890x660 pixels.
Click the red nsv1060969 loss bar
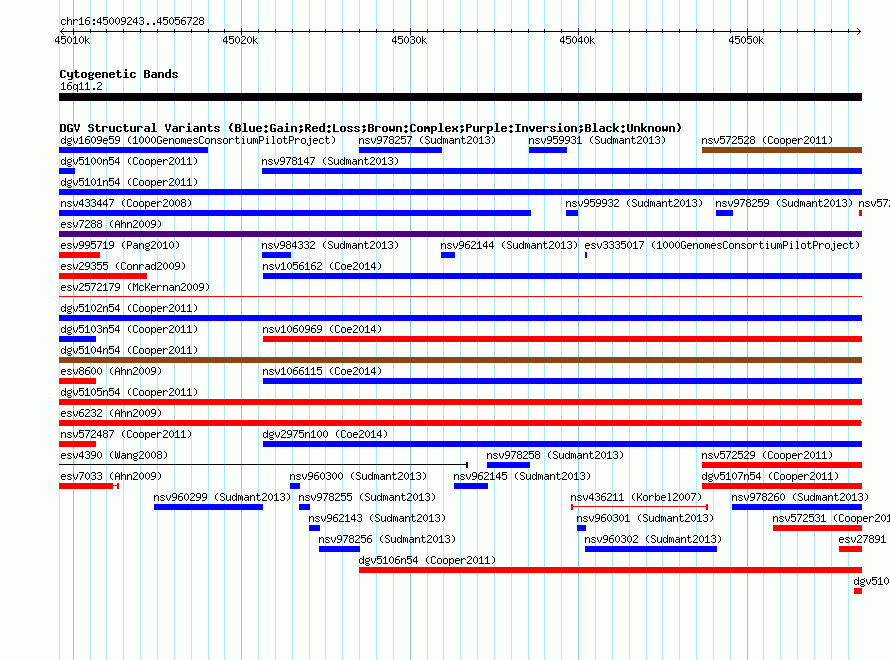click(x=562, y=339)
